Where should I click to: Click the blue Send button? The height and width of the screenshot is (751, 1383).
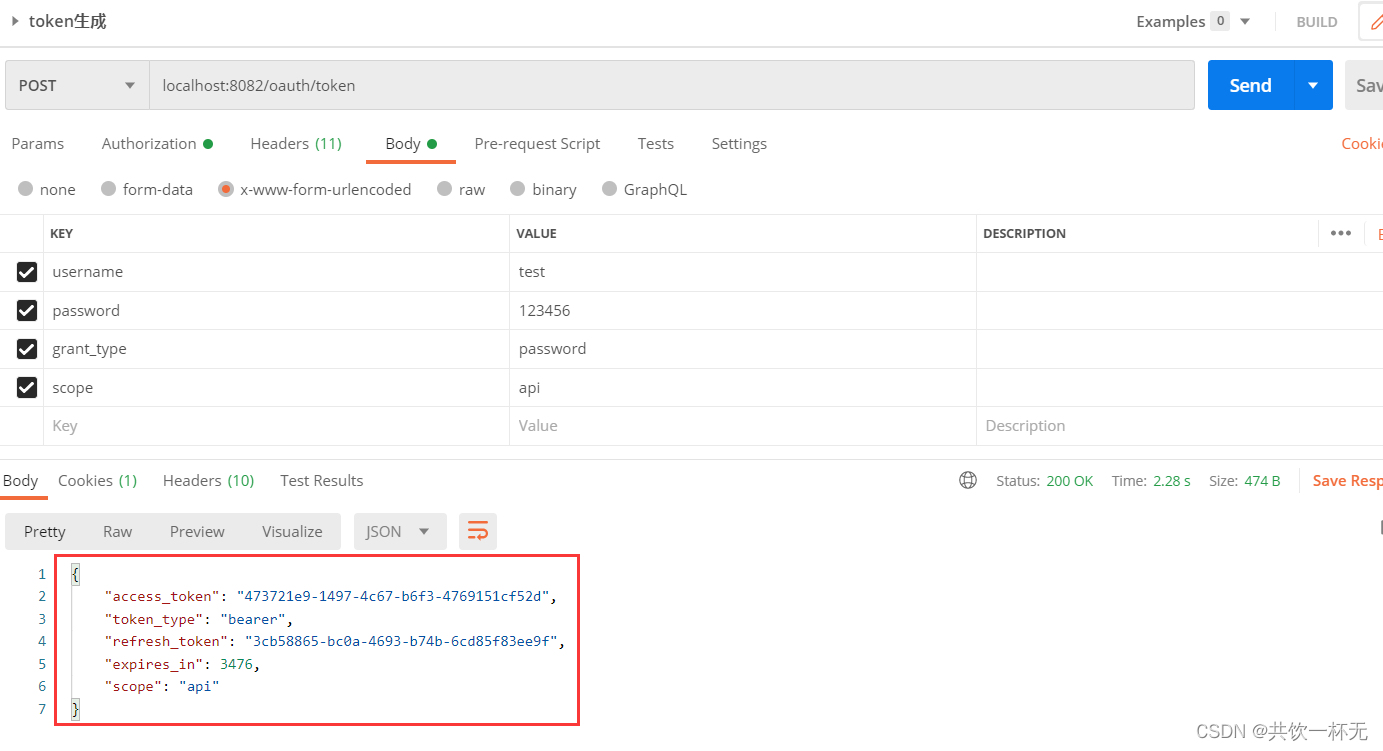tap(1250, 85)
